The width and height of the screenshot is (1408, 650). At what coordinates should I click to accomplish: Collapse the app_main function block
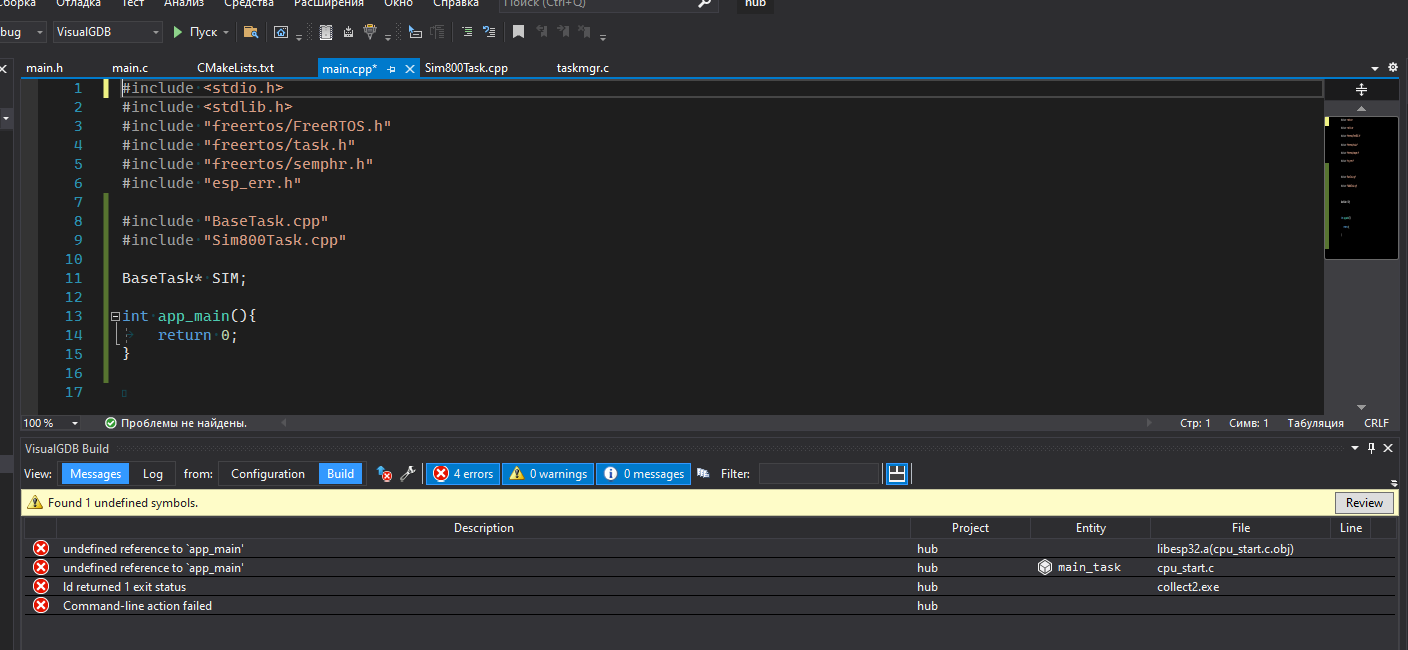point(115,316)
